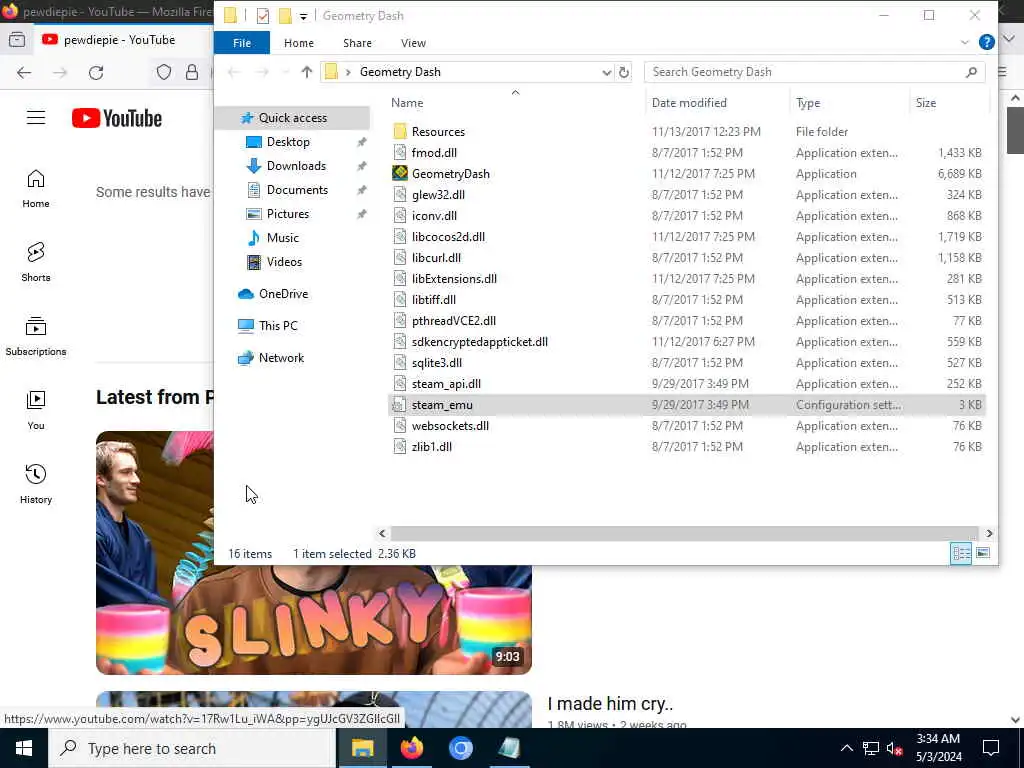Select the libcocos2d.dll file
The image size is (1024, 768).
point(448,237)
